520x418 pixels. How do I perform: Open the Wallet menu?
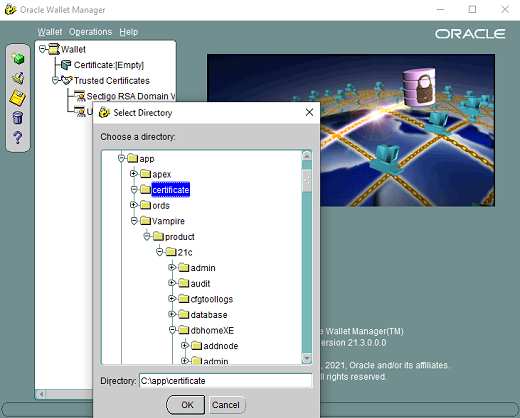[50, 32]
